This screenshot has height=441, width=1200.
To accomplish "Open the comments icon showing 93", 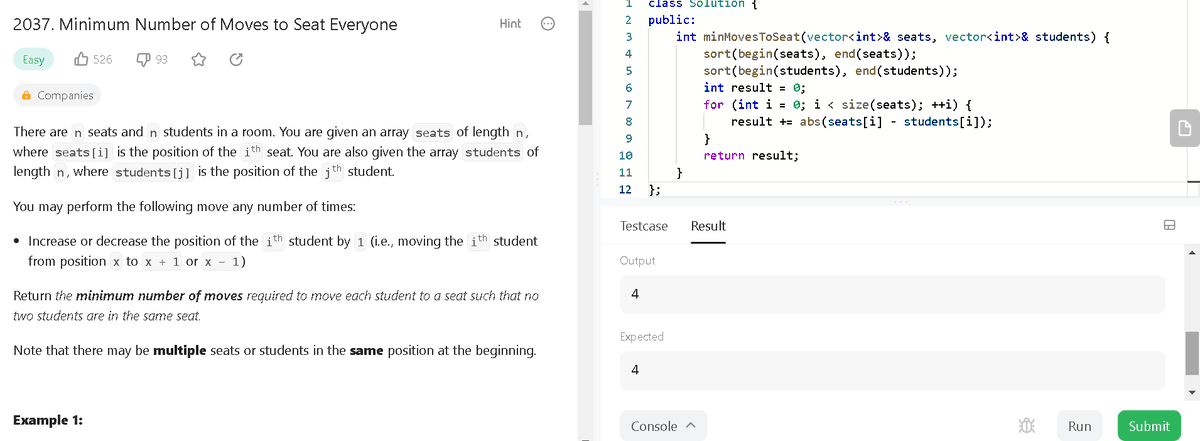I will click(143, 60).
